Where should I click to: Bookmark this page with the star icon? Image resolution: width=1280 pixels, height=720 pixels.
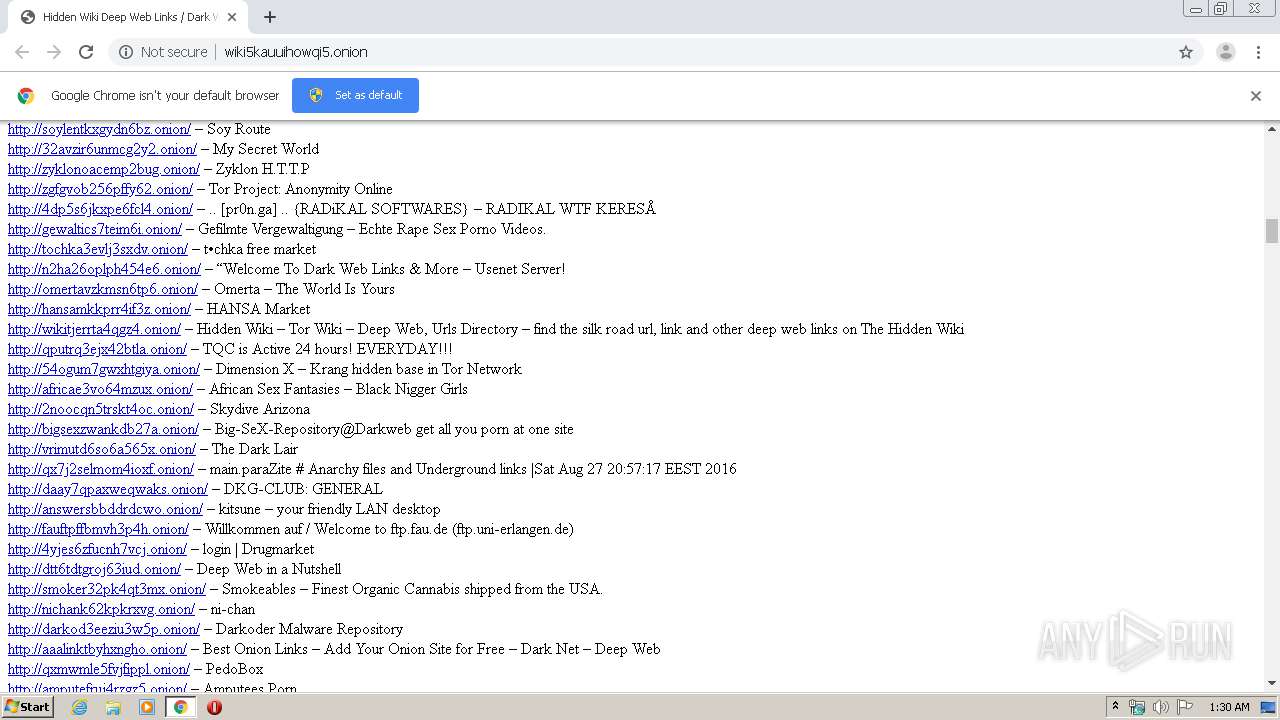click(1186, 52)
